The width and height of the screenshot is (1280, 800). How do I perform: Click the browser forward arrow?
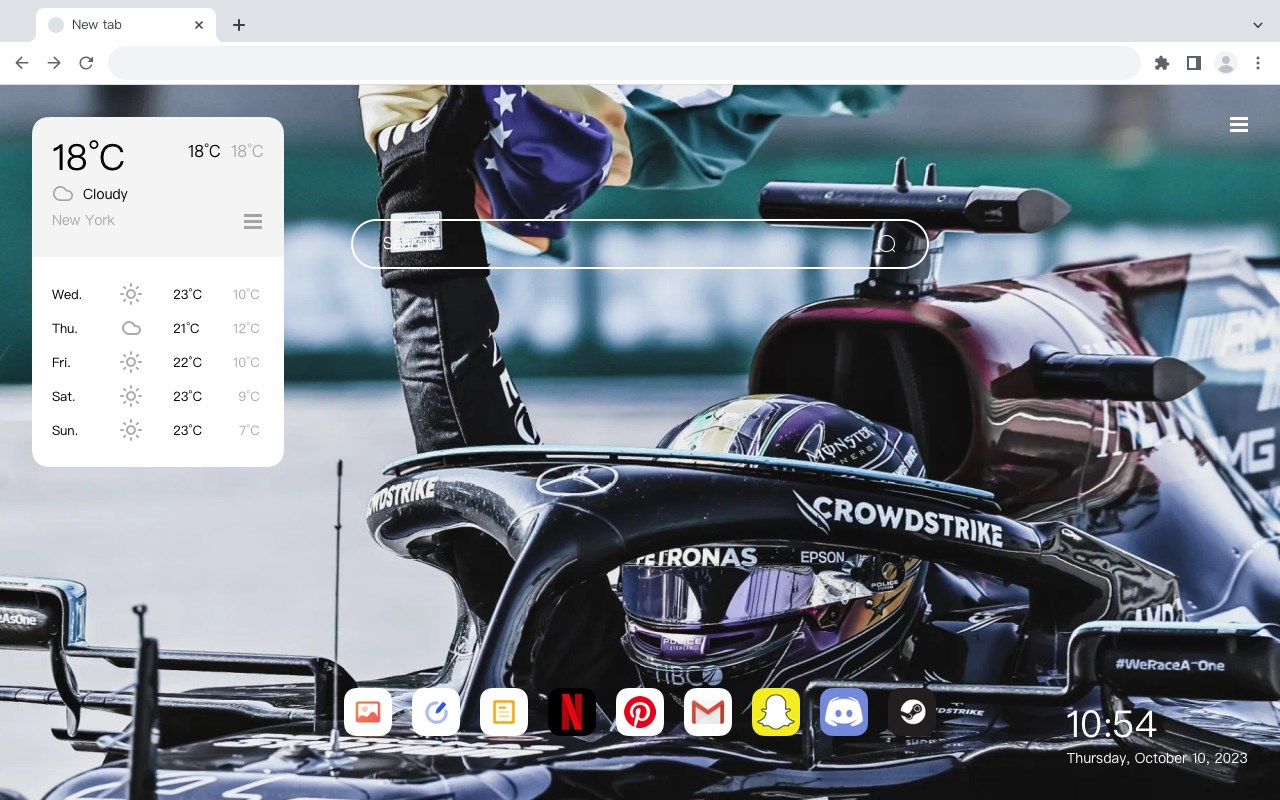pos(54,63)
